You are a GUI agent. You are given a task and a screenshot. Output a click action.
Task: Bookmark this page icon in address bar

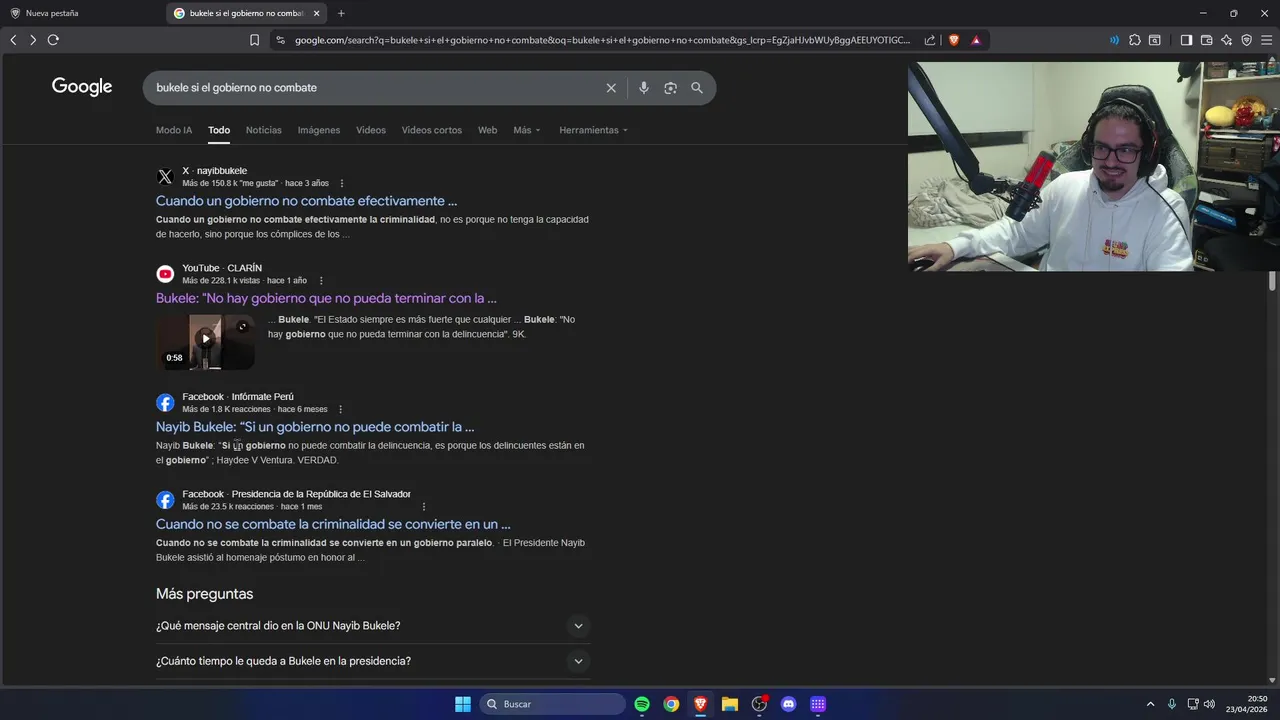254,40
